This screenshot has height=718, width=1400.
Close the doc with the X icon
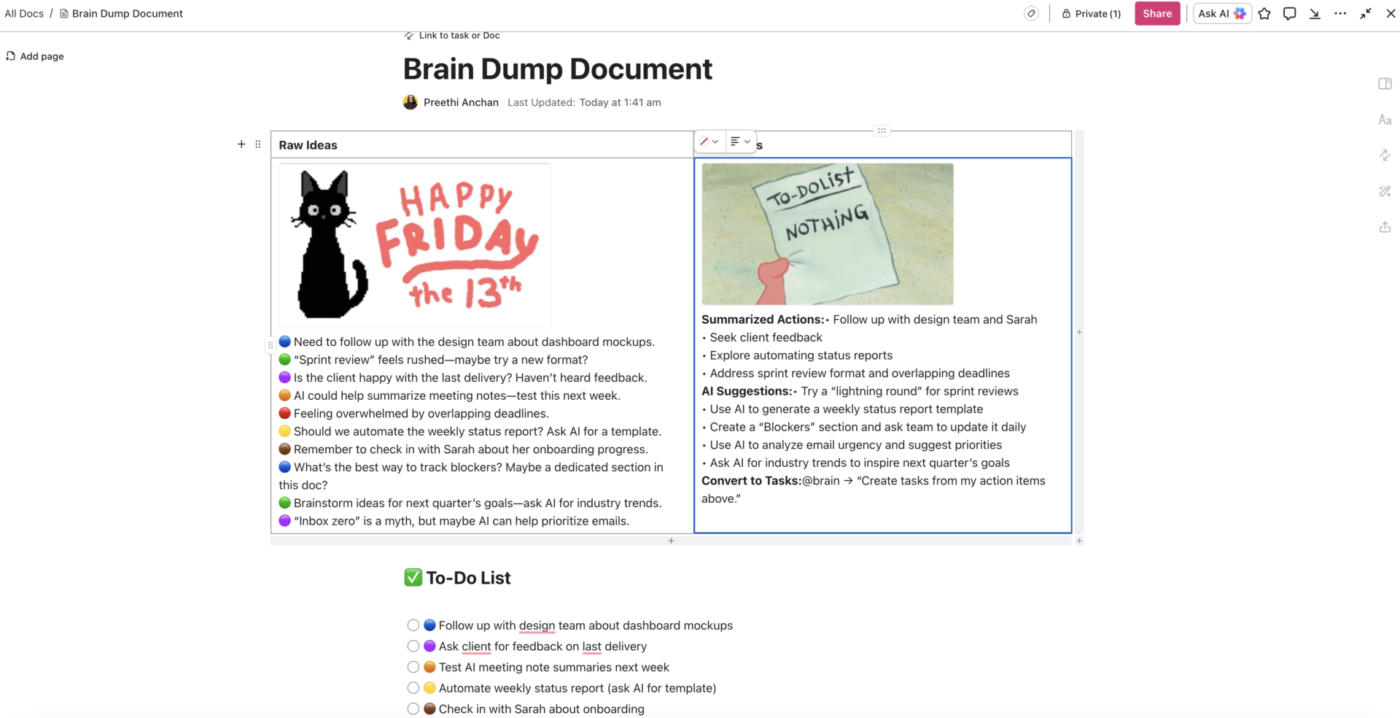[x=1391, y=14]
